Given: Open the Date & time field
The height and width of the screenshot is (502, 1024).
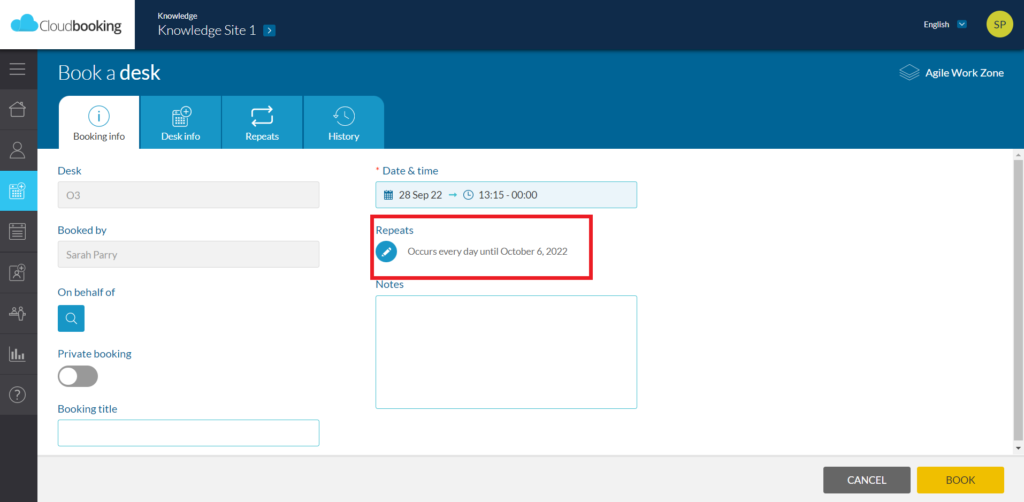Looking at the screenshot, I should (506, 195).
